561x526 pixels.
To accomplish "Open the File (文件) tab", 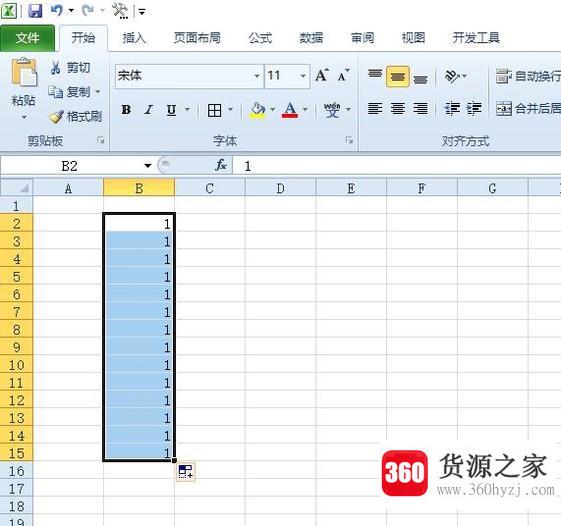I will click(x=27, y=38).
